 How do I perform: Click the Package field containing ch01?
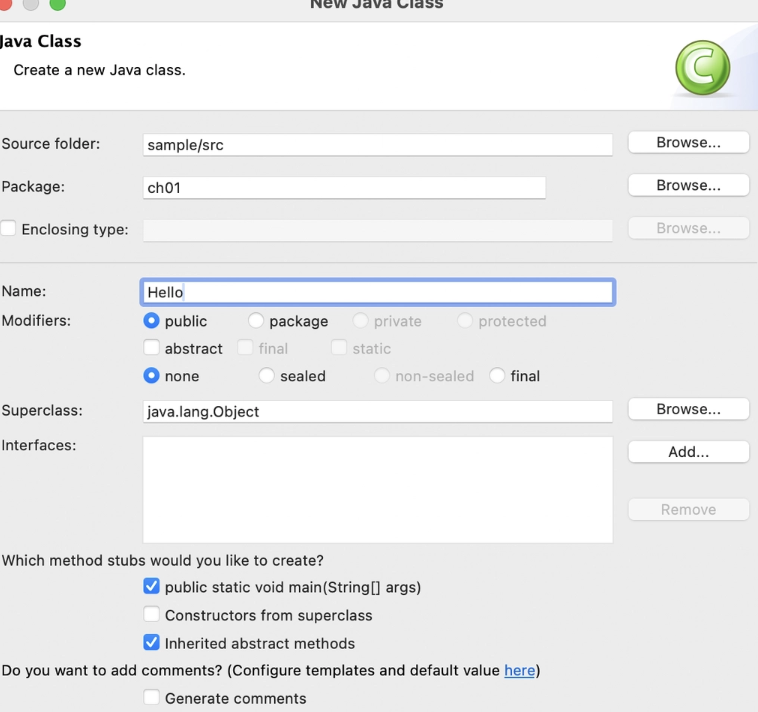tap(344, 188)
